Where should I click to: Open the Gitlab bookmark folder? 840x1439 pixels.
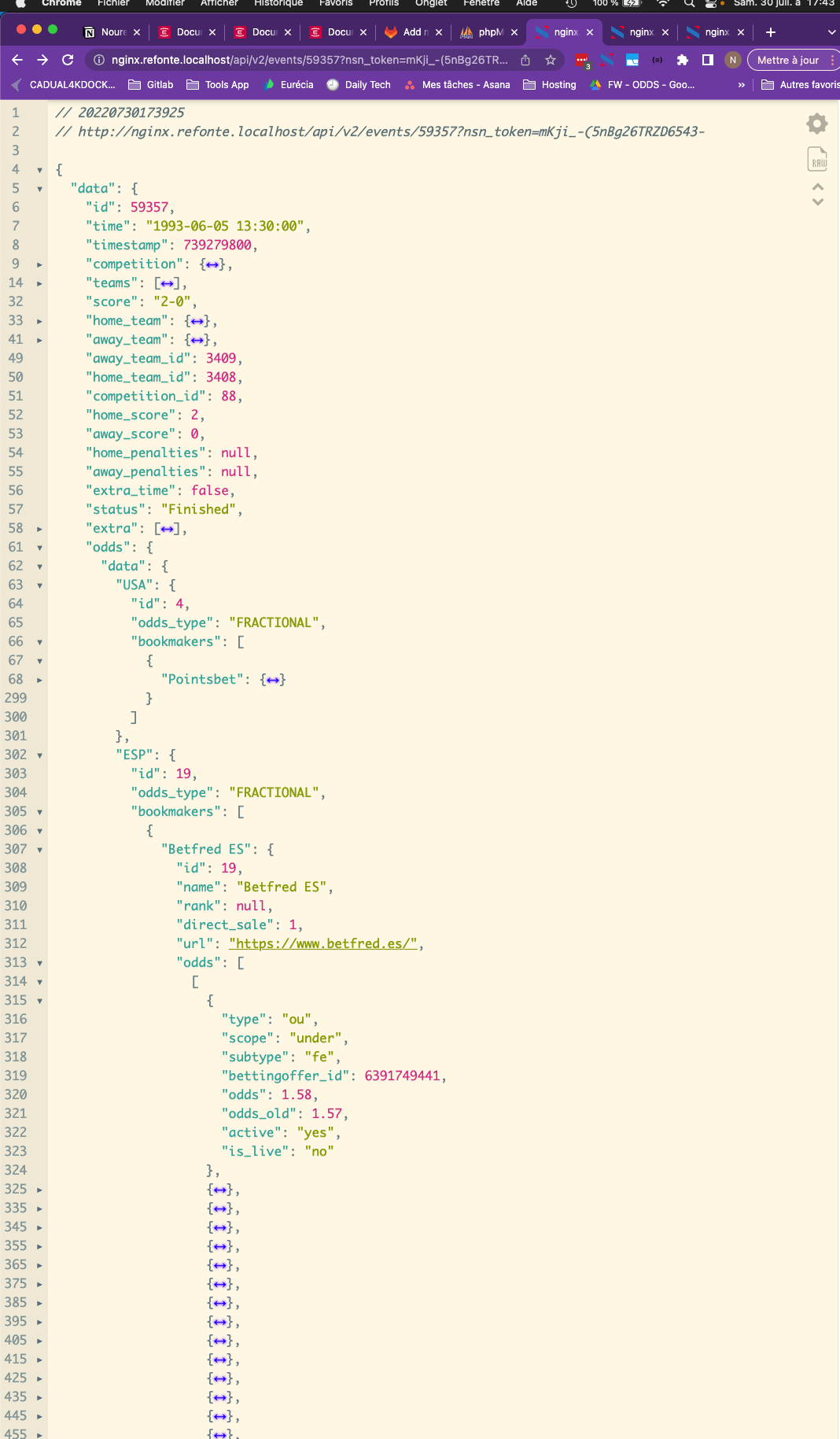[x=151, y=85]
